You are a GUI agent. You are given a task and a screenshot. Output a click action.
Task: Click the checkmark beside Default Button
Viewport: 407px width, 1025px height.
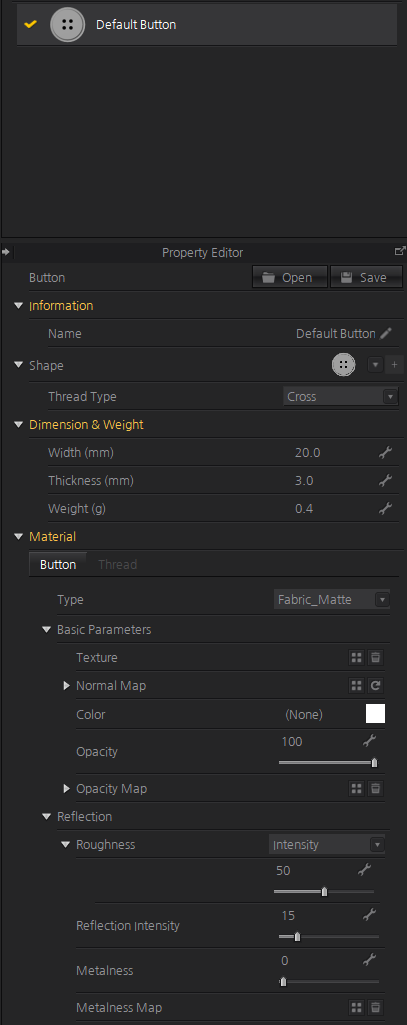(x=30, y=24)
